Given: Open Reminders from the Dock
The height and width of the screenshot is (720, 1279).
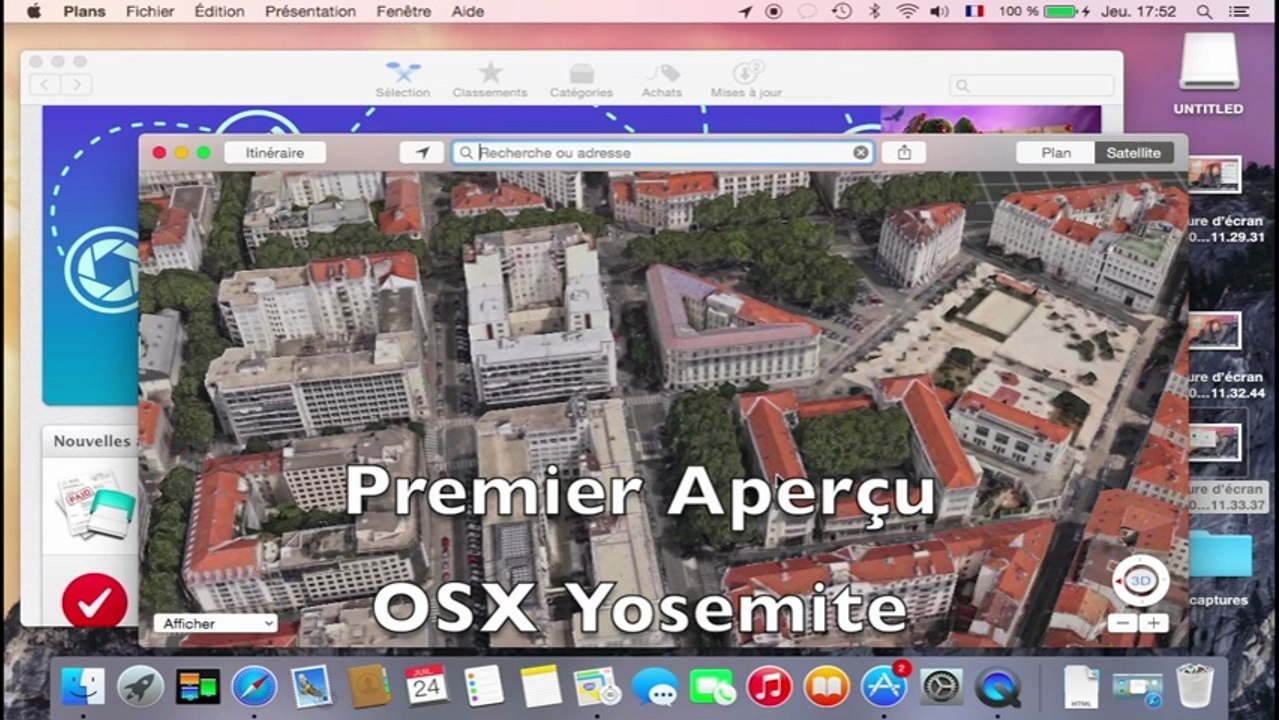Looking at the screenshot, I should [484, 686].
